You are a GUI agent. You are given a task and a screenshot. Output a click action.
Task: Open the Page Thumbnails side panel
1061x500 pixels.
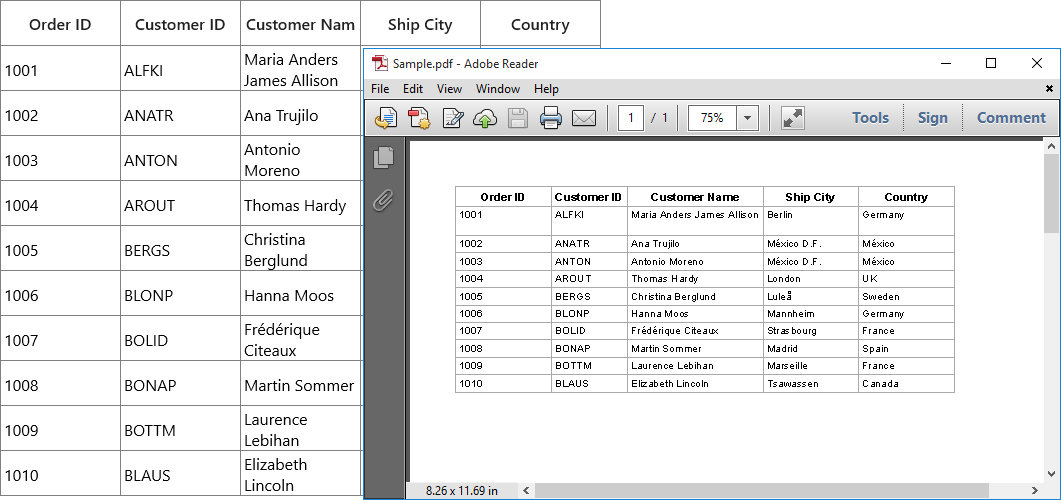click(x=383, y=158)
